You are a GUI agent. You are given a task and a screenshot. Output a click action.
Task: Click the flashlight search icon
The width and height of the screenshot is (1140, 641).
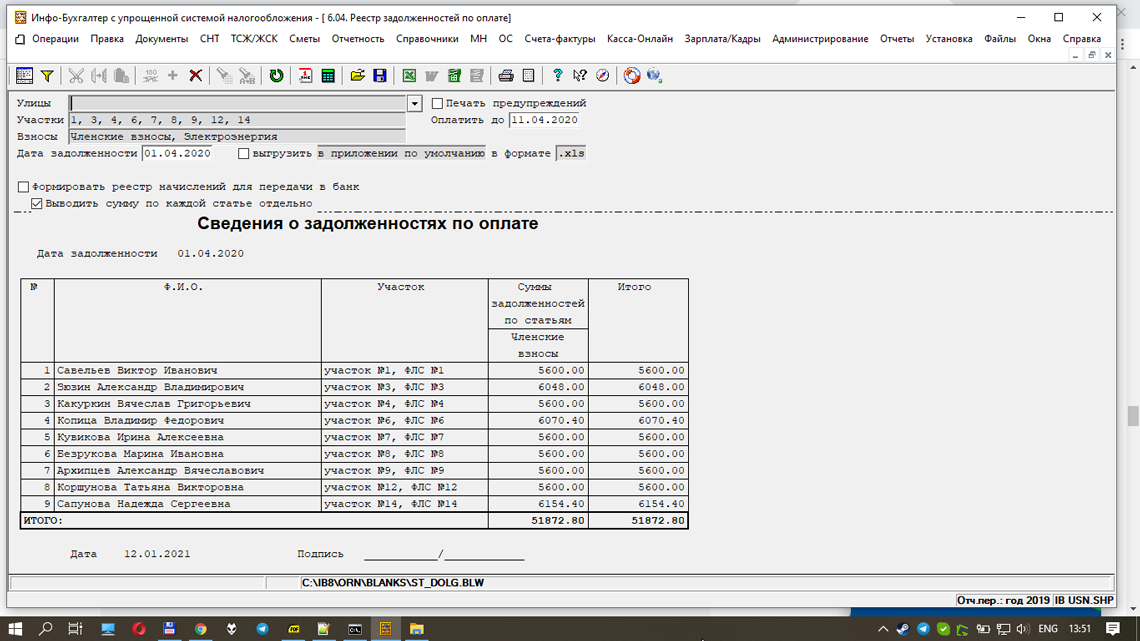click(x=224, y=76)
